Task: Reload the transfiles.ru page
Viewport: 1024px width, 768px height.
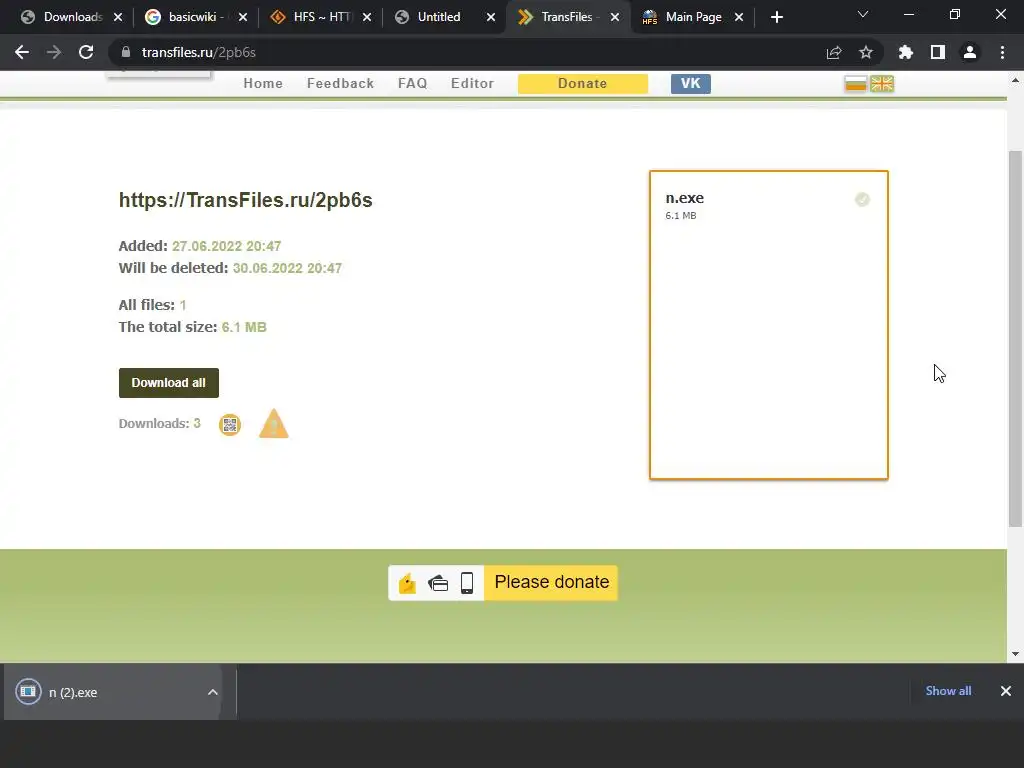Action: click(86, 52)
